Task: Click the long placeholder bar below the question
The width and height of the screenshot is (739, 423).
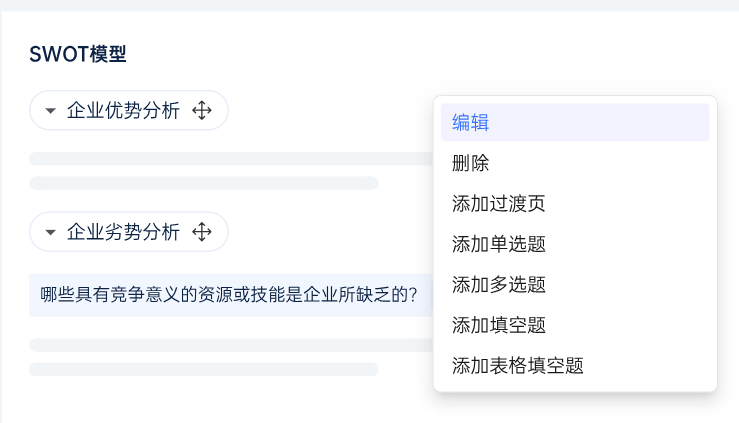Action: tap(230, 345)
